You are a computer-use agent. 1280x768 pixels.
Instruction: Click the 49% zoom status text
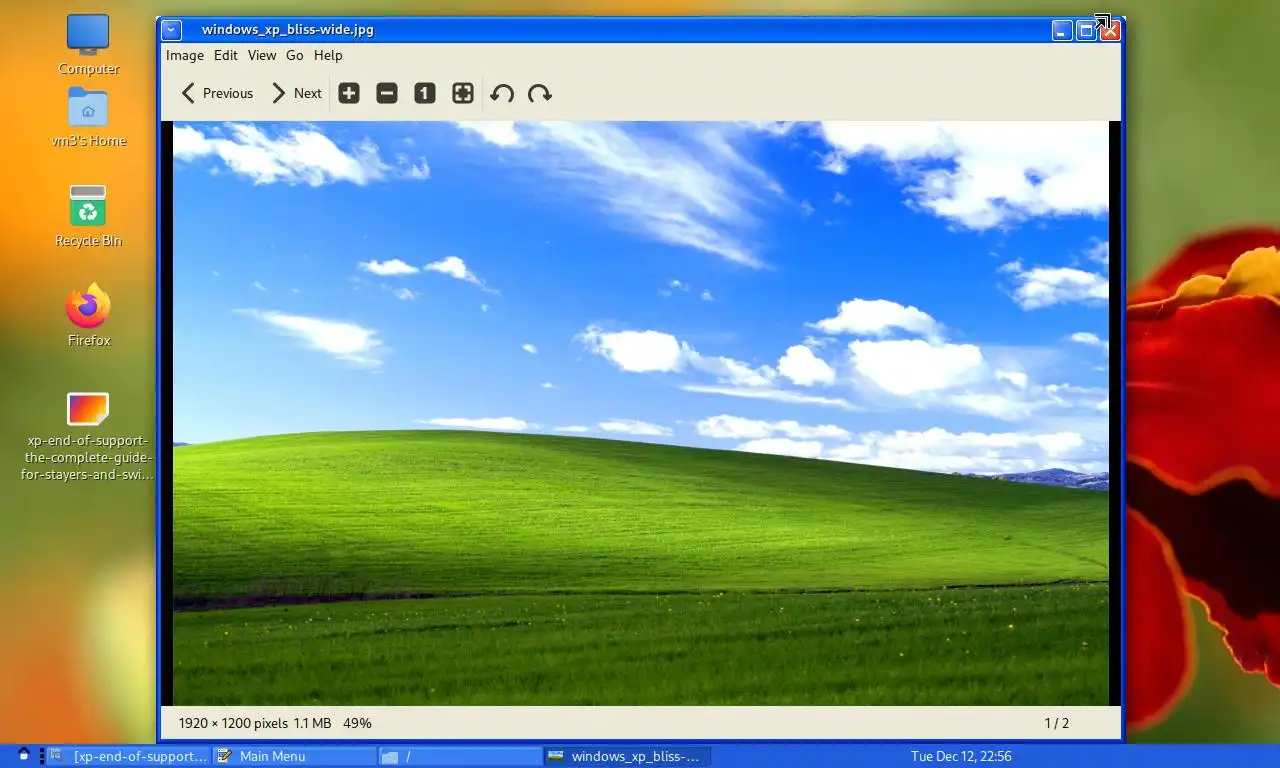pyautogui.click(x=357, y=723)
